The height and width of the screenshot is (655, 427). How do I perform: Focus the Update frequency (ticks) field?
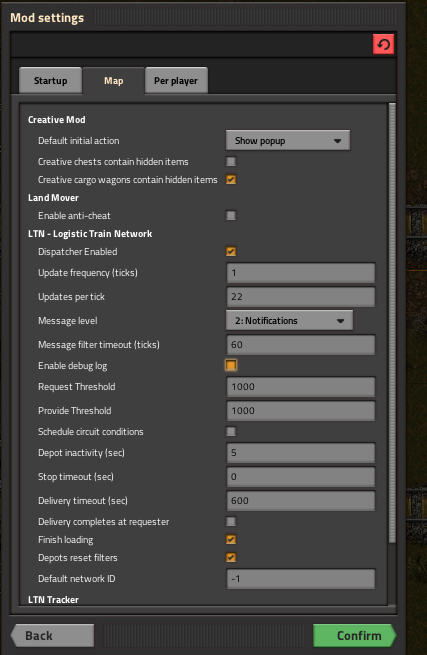coord(300,273)
